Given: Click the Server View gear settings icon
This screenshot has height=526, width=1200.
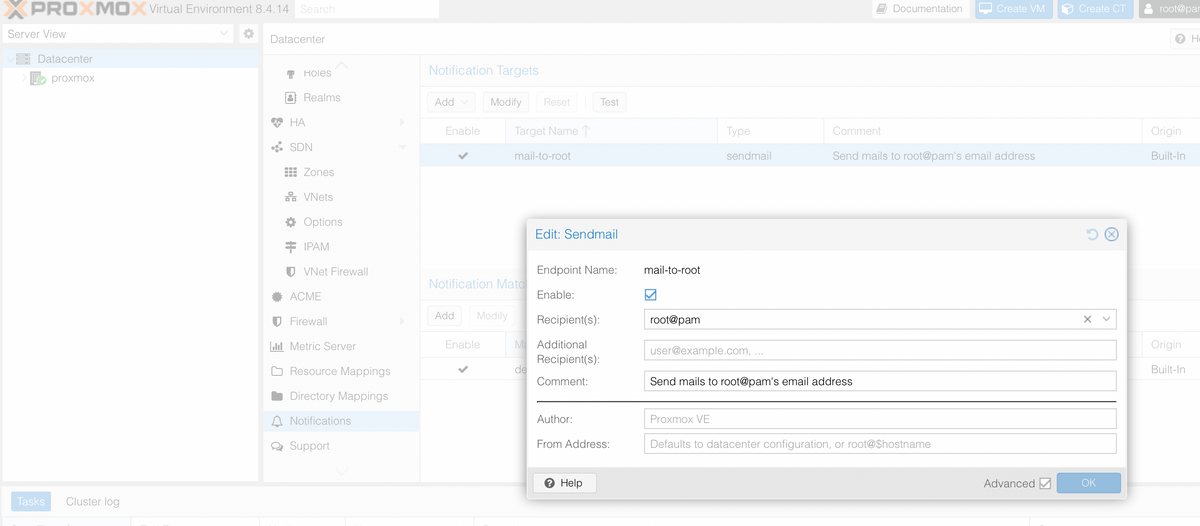Looking at the screenshot, I should (249, 34).
